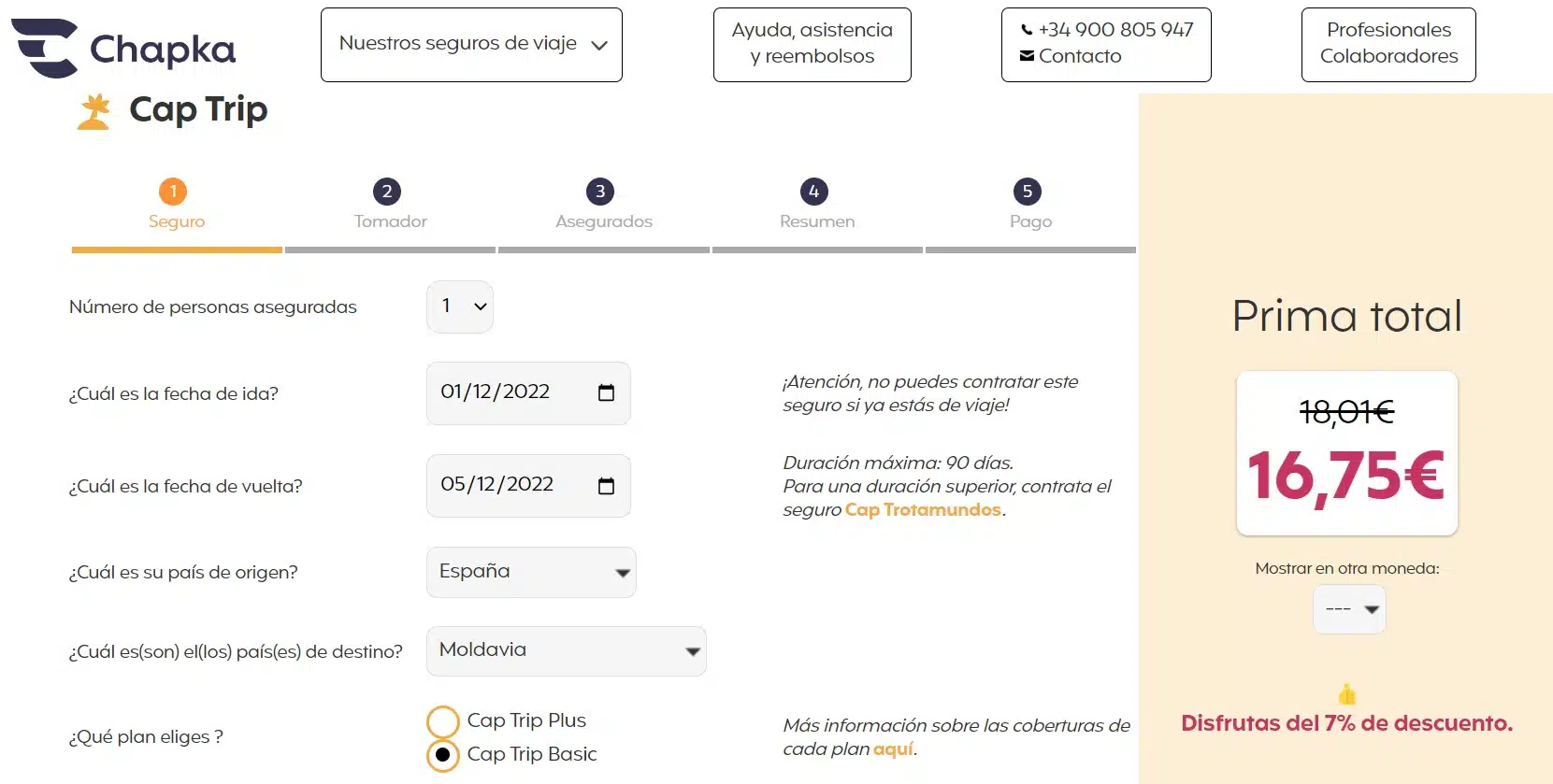
Task: Click the envelope icon next to Contacto
Action: [x=1027, y=56]
